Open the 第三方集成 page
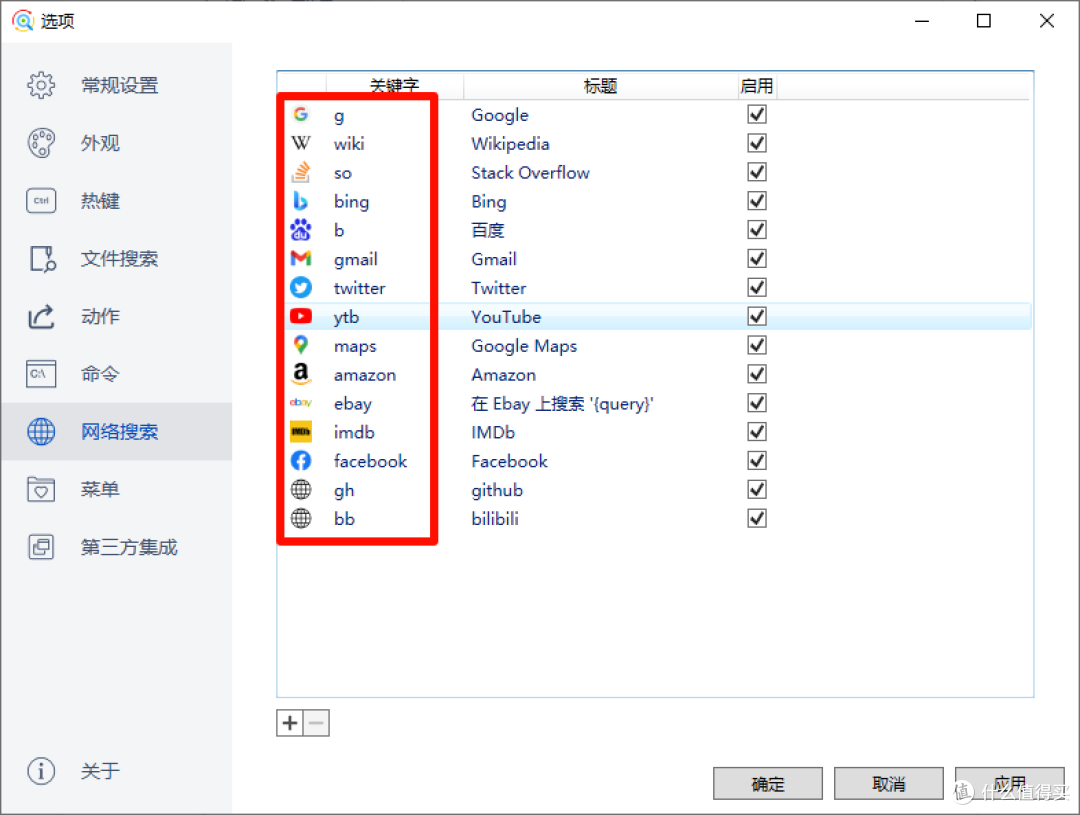The width and height of the screenshot is (1080, 815). click(x=117, y=547)
